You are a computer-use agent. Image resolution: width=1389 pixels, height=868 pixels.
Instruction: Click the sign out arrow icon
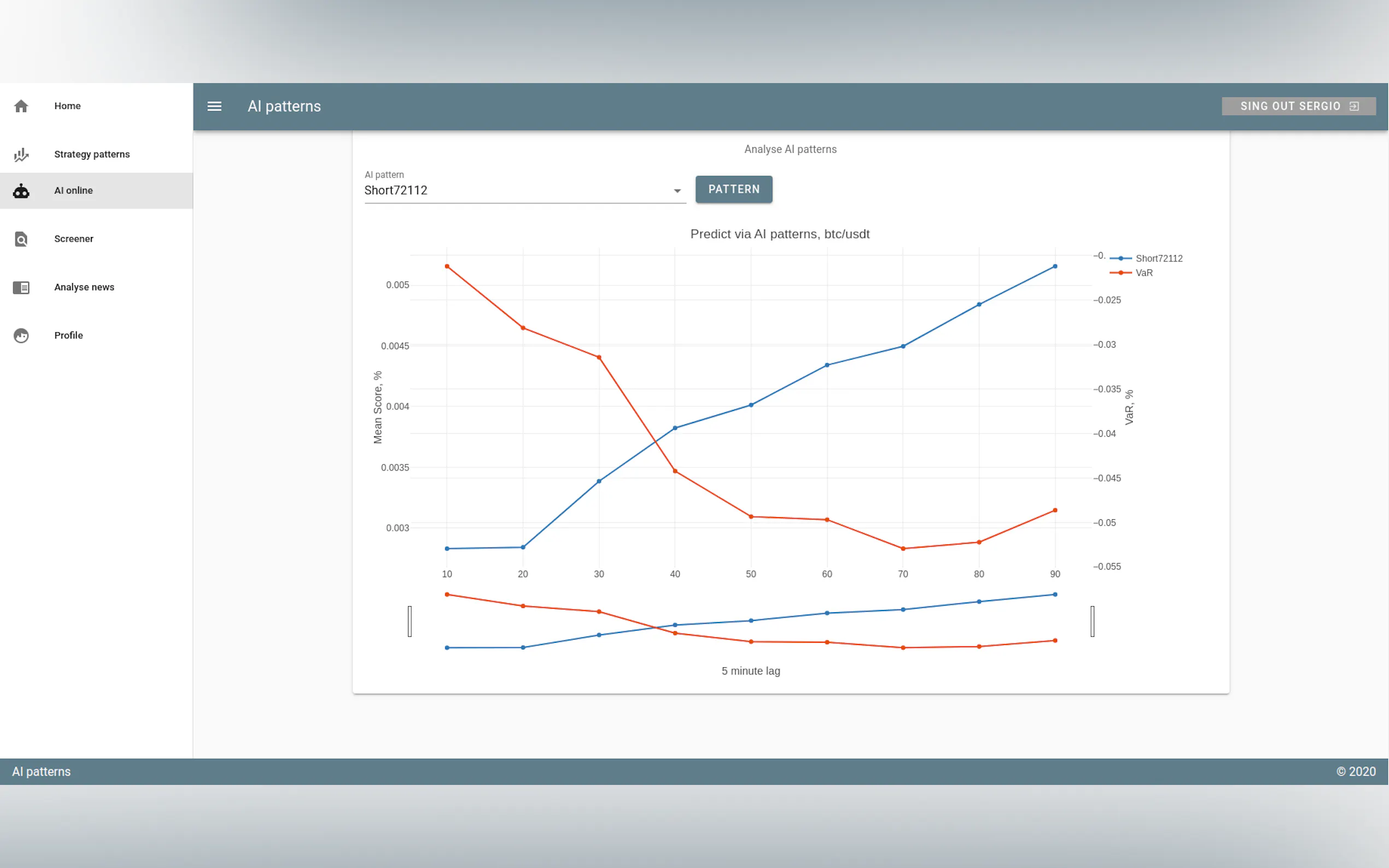click(x=1354, y=106)
